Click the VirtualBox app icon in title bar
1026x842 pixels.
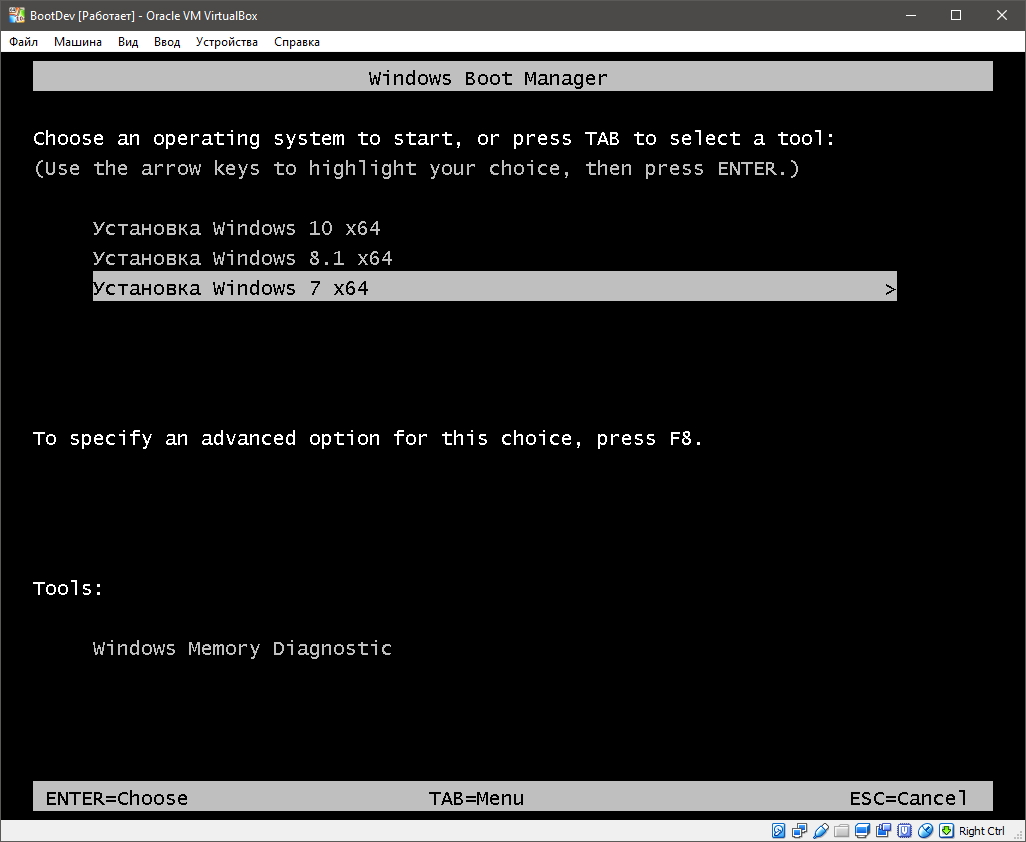16,15
